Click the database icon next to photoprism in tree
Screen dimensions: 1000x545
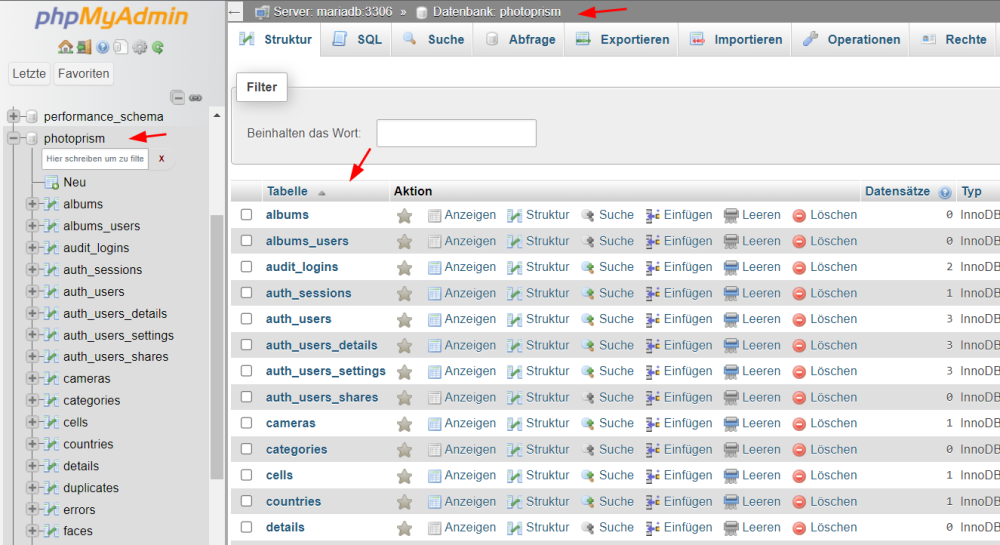coord(32,138)
